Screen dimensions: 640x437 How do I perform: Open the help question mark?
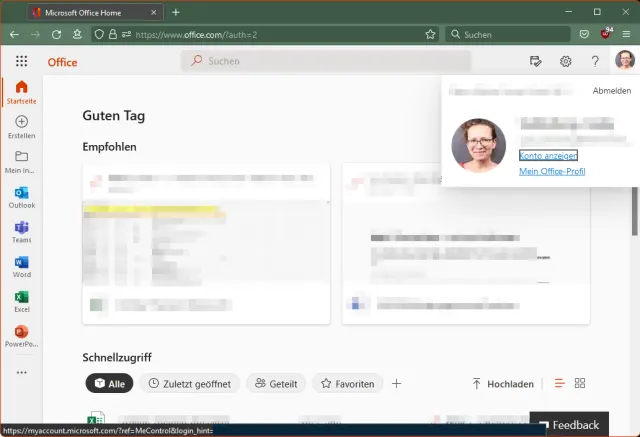tap(595, 61)
